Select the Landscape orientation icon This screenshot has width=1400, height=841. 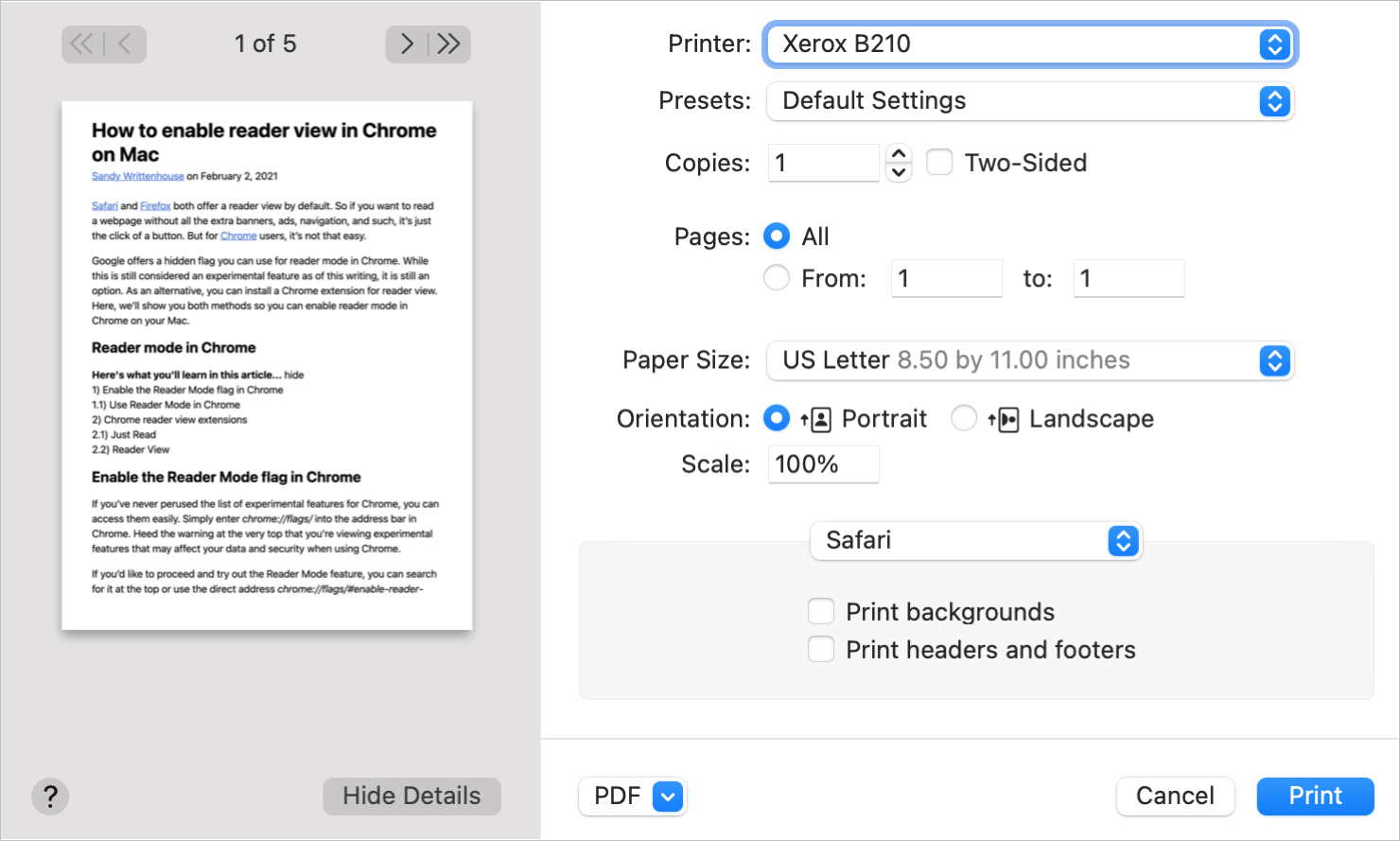[x=1005, y=417]
